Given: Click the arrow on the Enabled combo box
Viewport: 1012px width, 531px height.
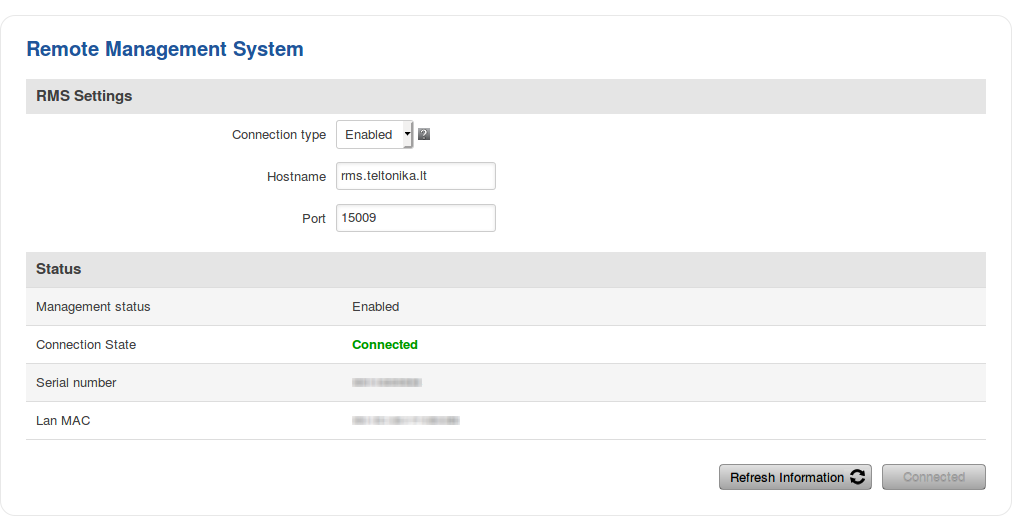Looking at the screenshot, I should (407, 134).
